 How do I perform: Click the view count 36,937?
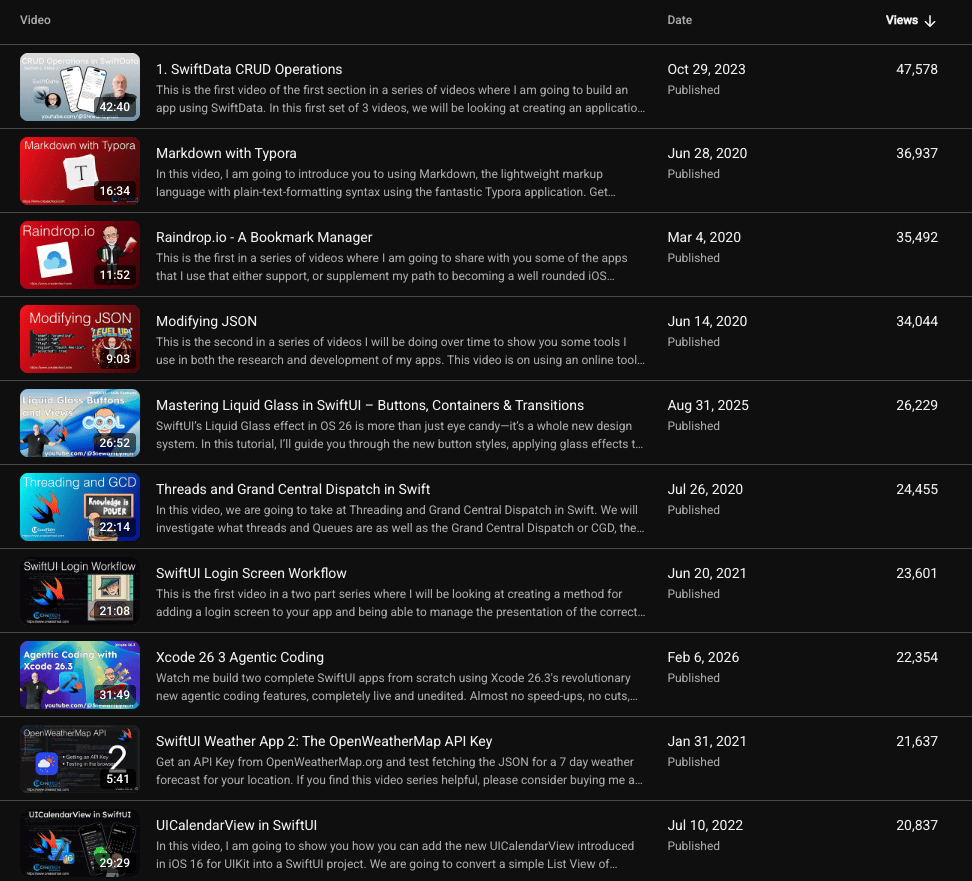(x=917, y=153)
